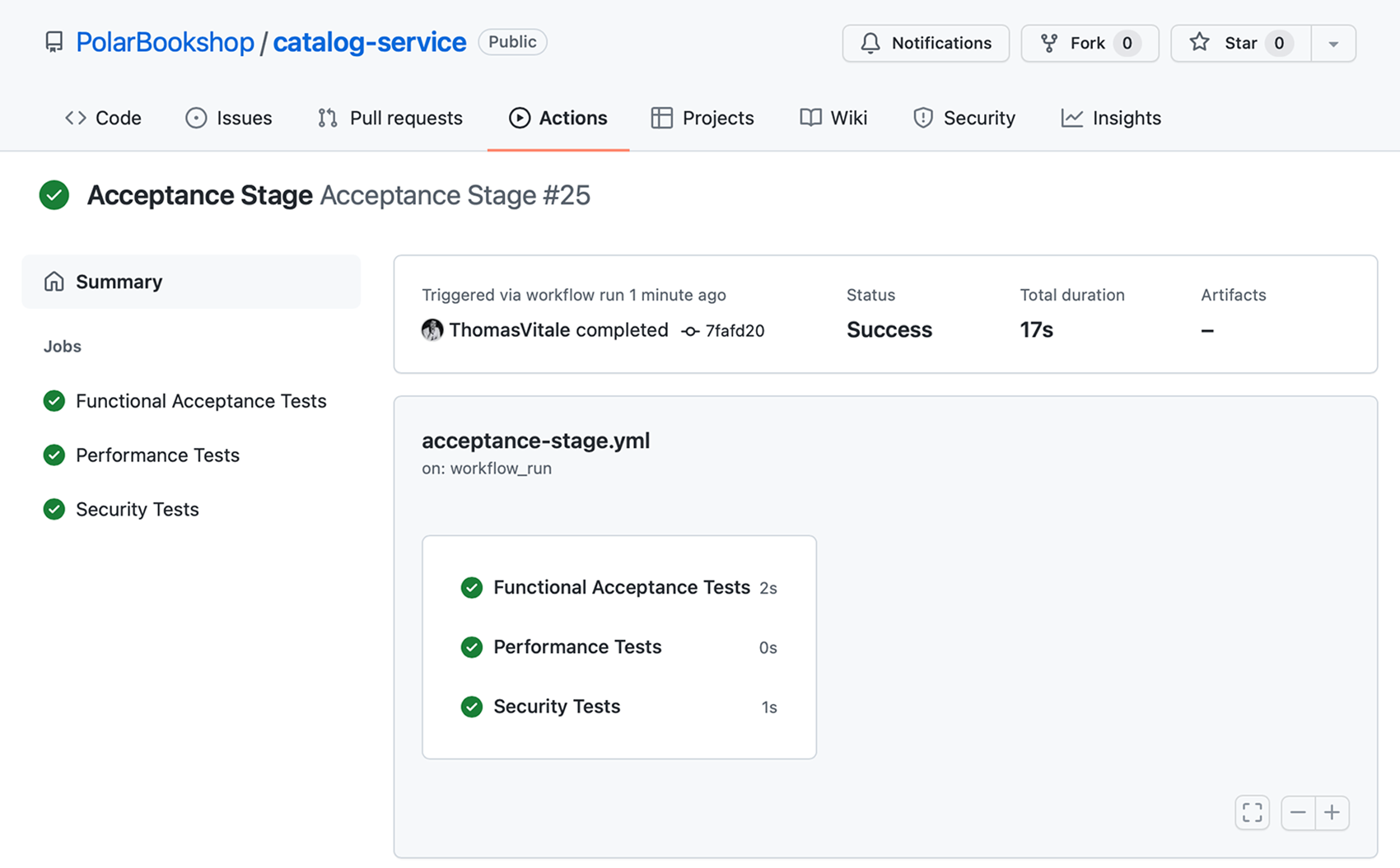1400x868 pixels.
Task: Open the Performance Tests sidebar job
Action: pos(157,455)
